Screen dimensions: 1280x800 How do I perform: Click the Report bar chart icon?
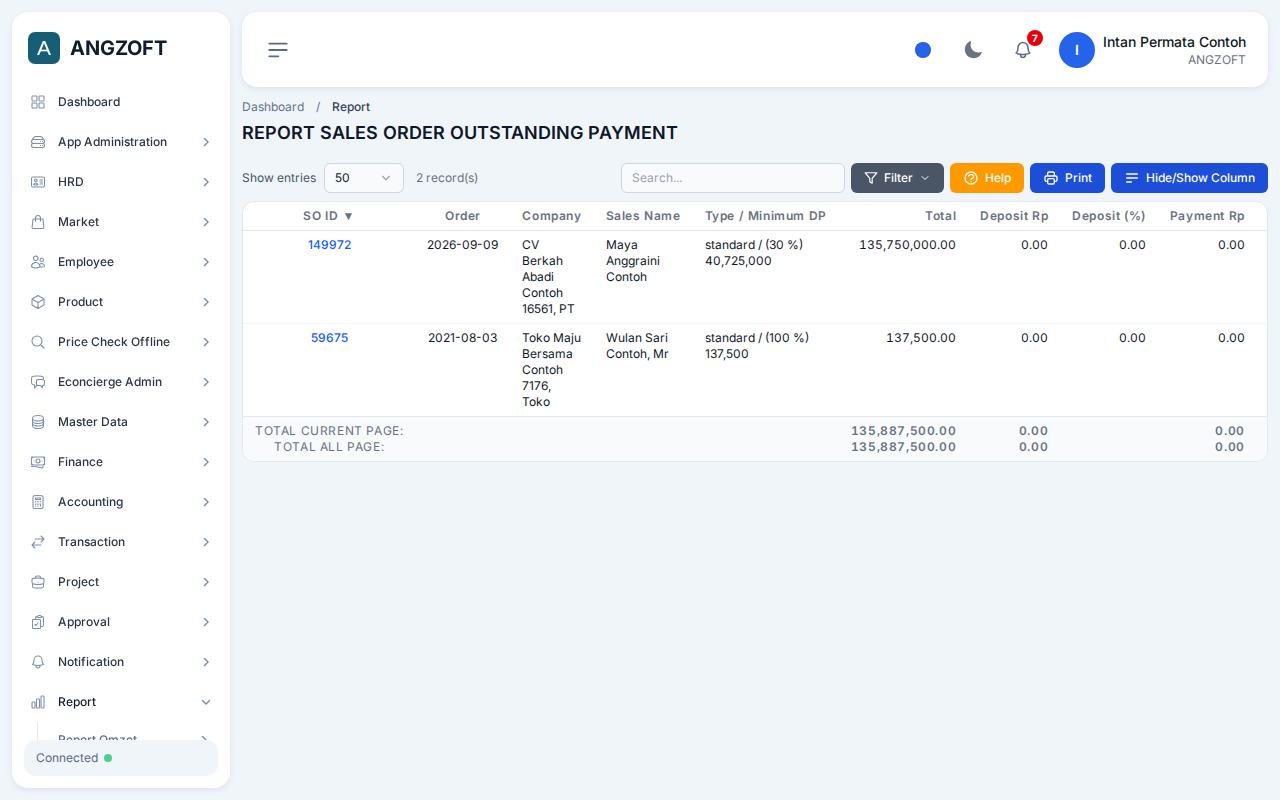(x=38, y=702)
